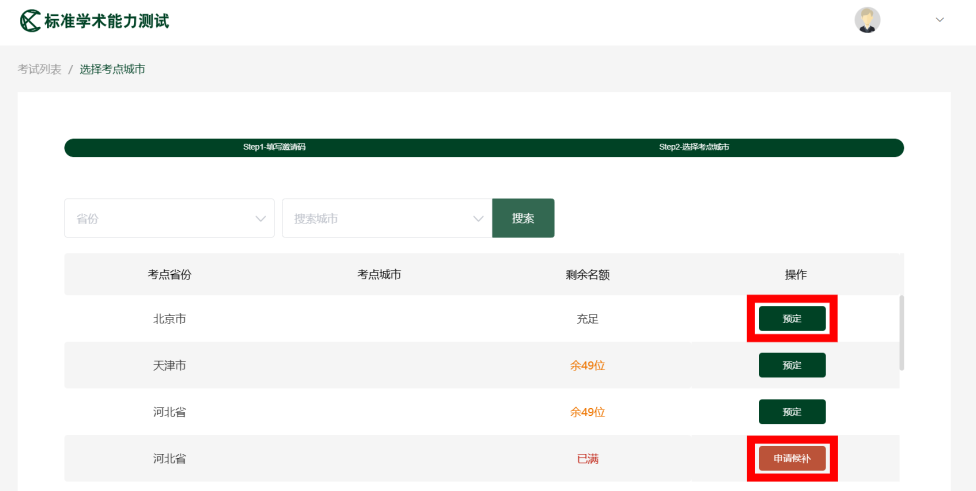Screen dimensions: 976x491
Task: Click the 考点城市 column header
Action: tap(379, 274)
